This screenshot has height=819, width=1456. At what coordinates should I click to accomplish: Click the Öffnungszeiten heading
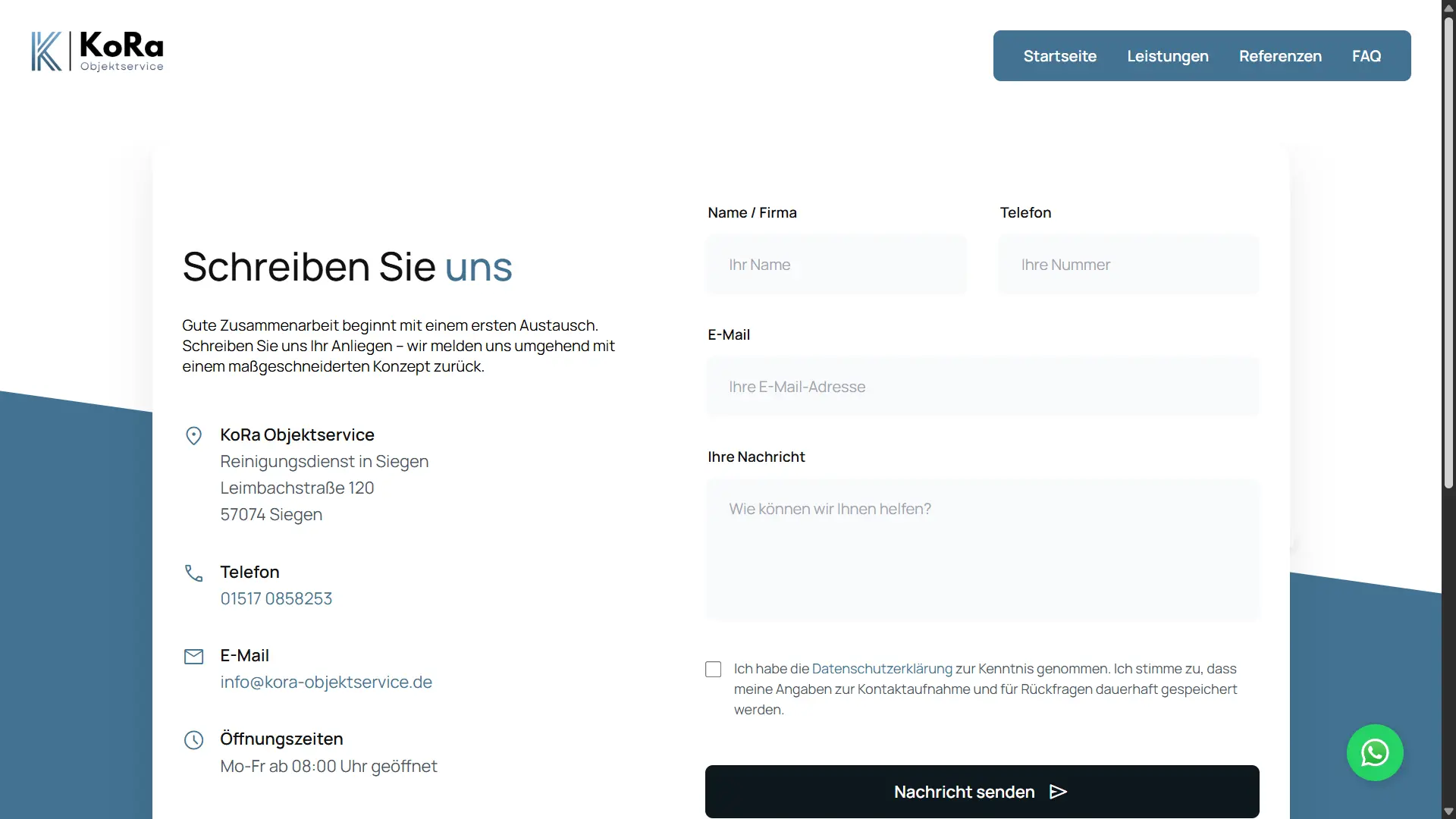tap(281, 739)
